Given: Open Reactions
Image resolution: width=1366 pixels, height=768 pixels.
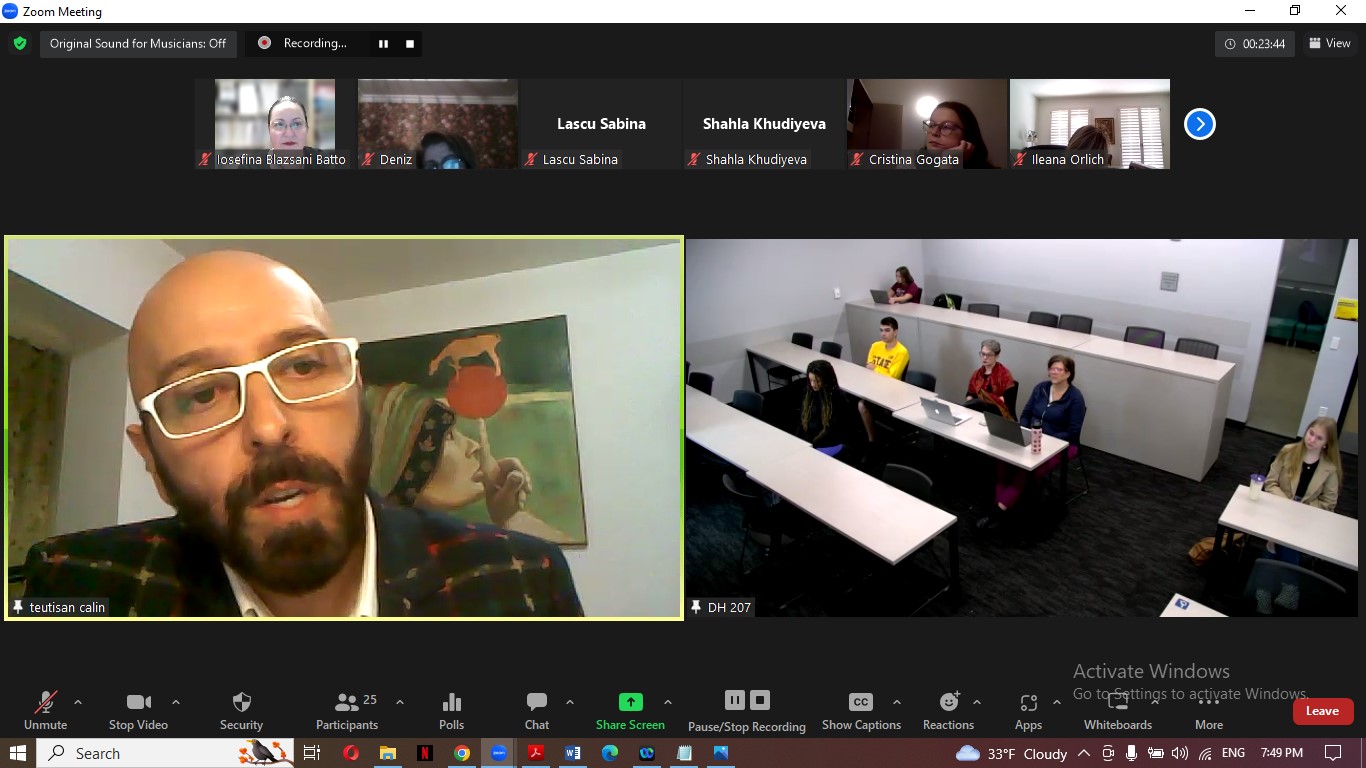Looking at the screenshot, I should coord(948,710).
